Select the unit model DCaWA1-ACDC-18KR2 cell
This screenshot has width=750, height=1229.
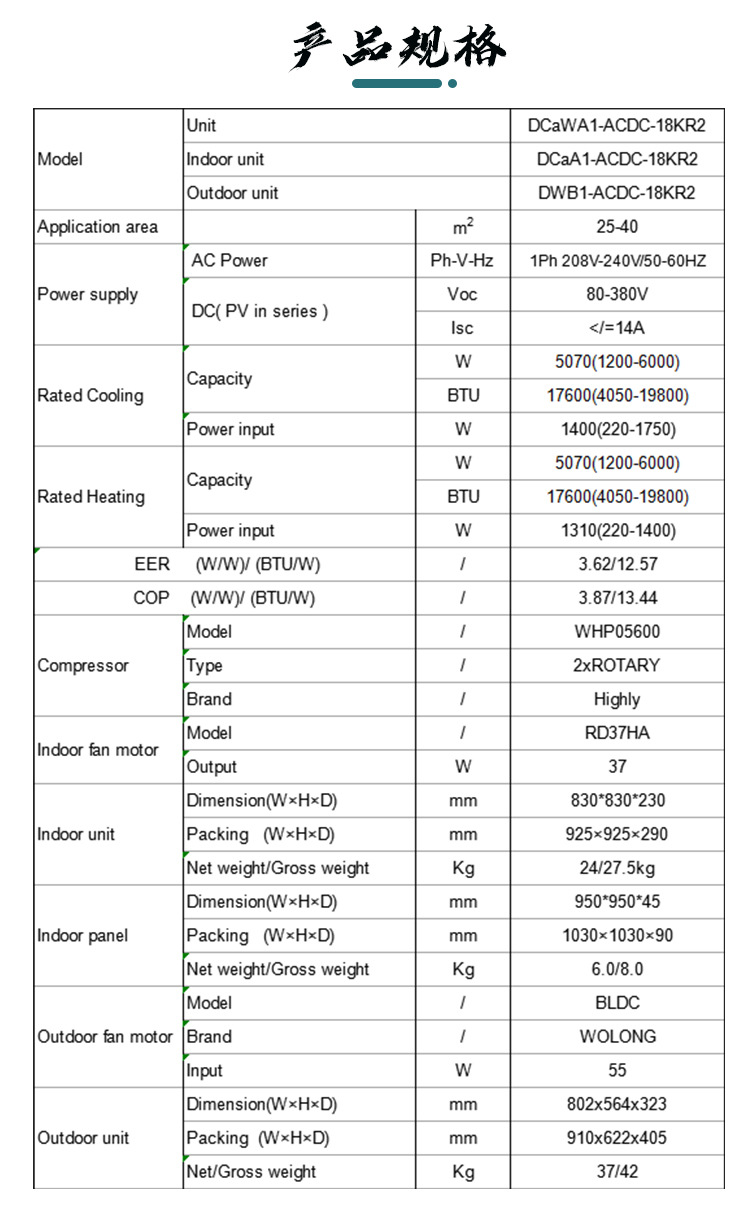point(617,126)
